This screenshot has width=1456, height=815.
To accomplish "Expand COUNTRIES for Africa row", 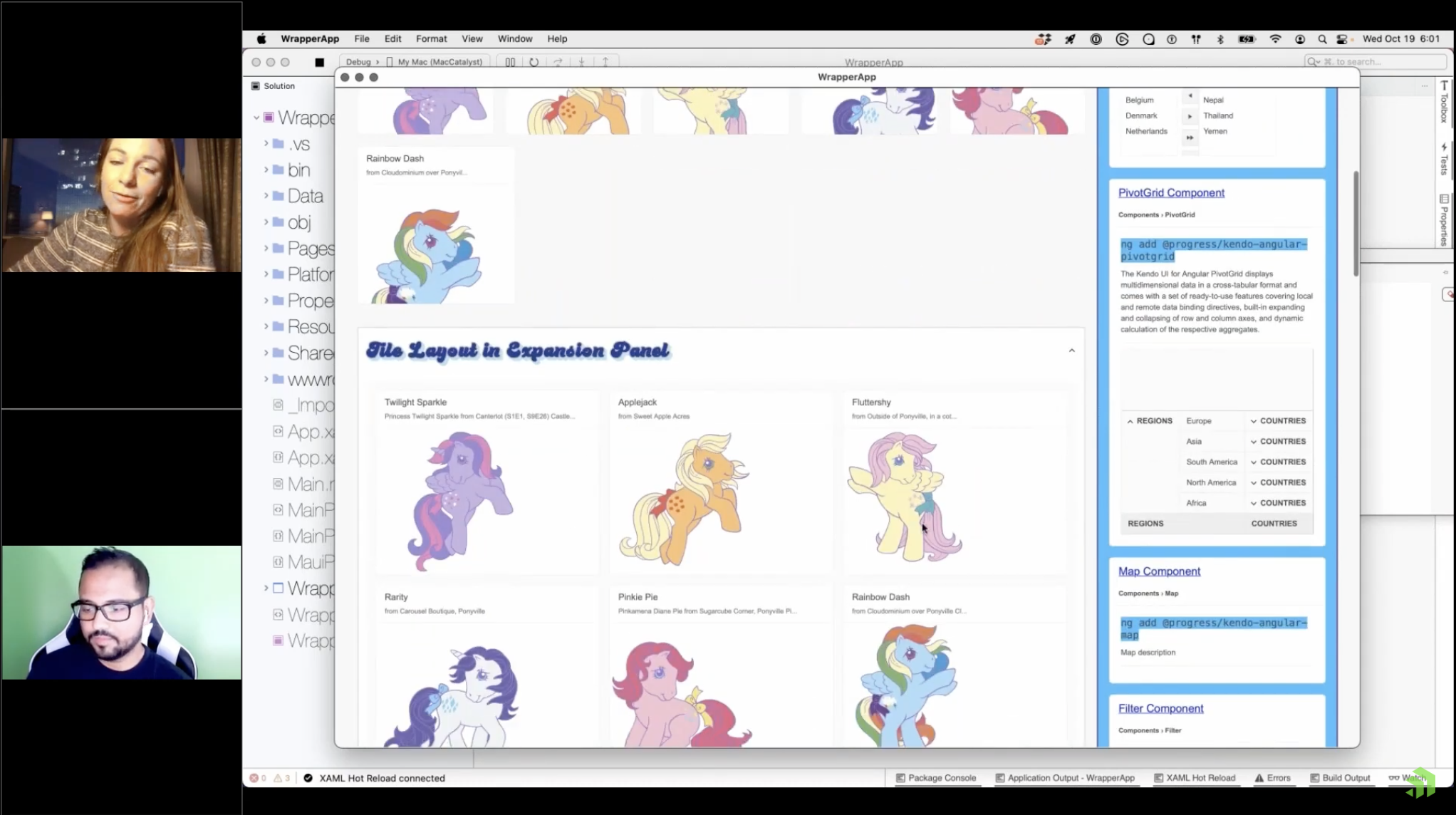I will click(1254, 504).
